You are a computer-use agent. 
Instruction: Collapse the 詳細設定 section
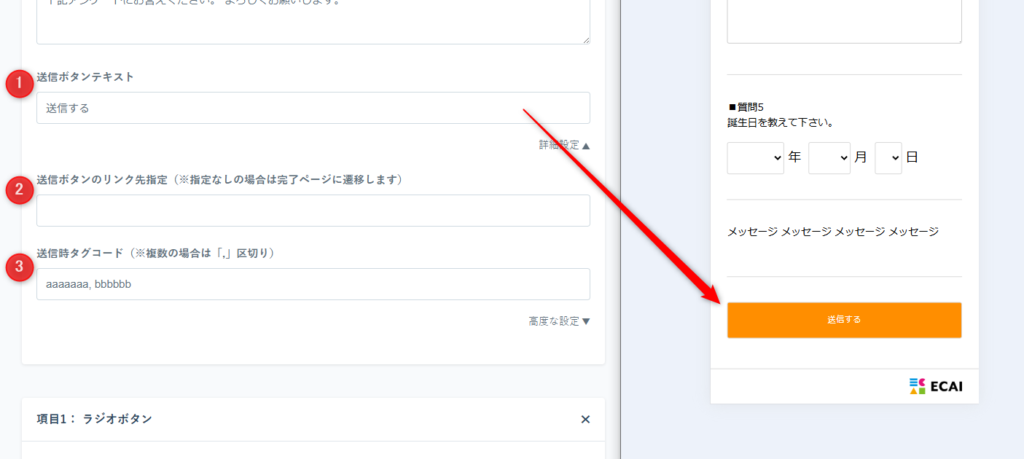pos(564,146)
